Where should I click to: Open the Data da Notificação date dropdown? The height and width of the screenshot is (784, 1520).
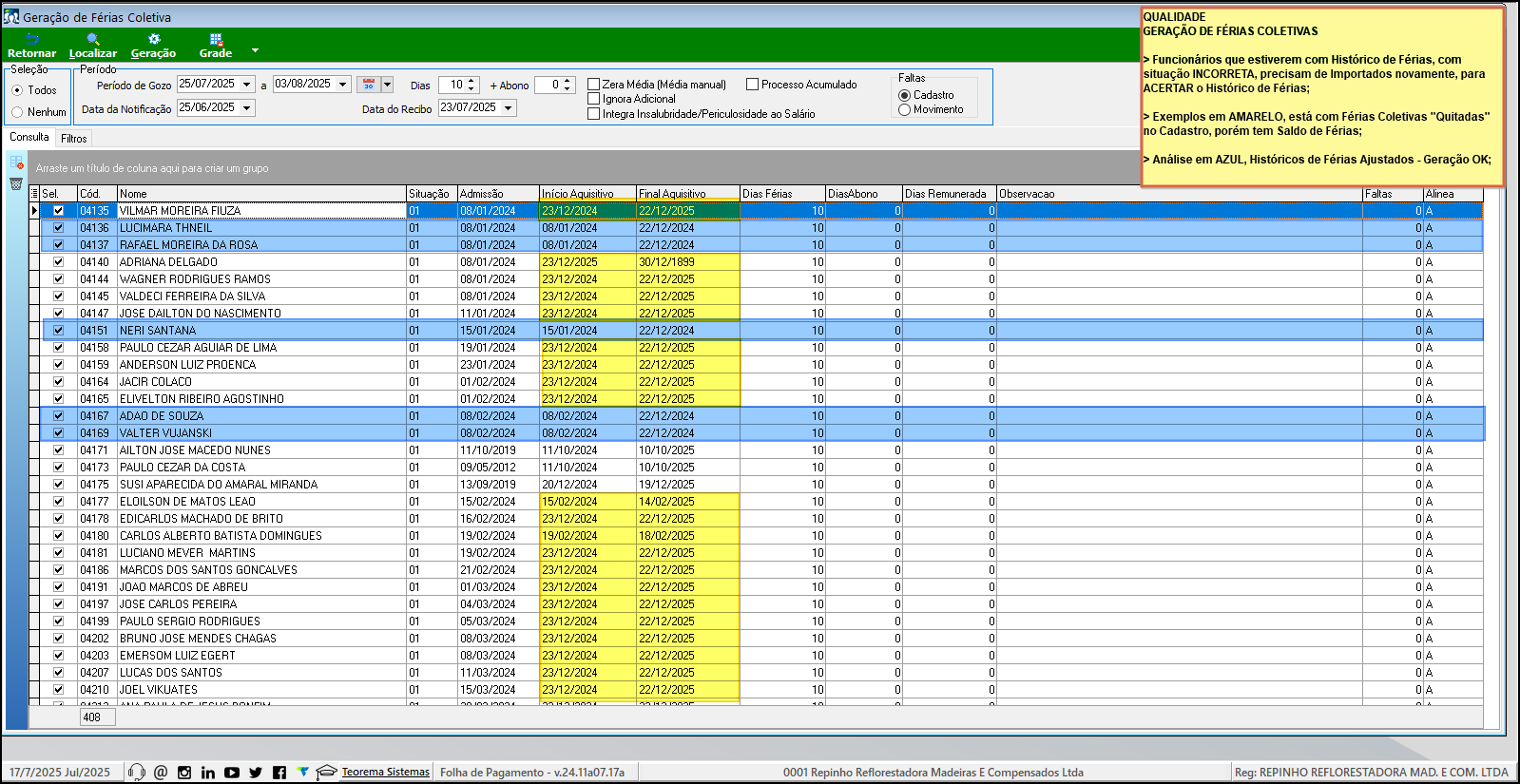(x=247, y=108)
